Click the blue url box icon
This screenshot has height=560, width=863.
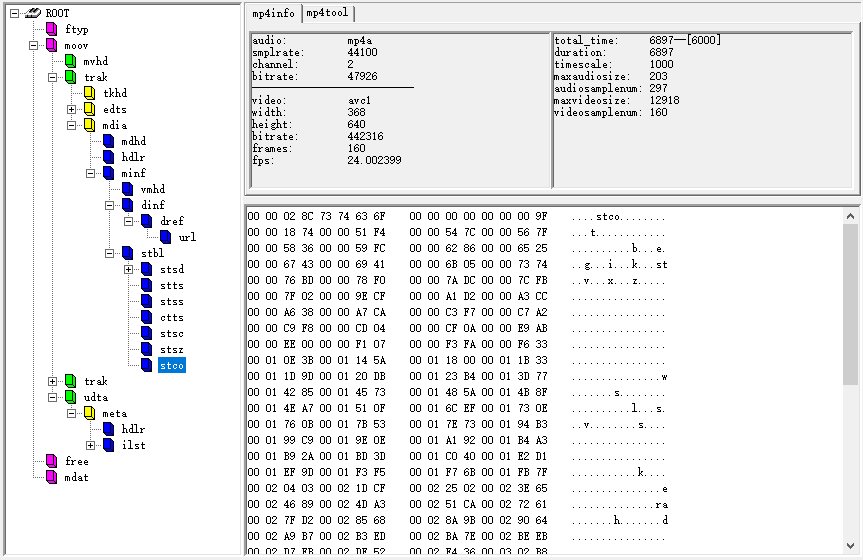coord(166,237)
